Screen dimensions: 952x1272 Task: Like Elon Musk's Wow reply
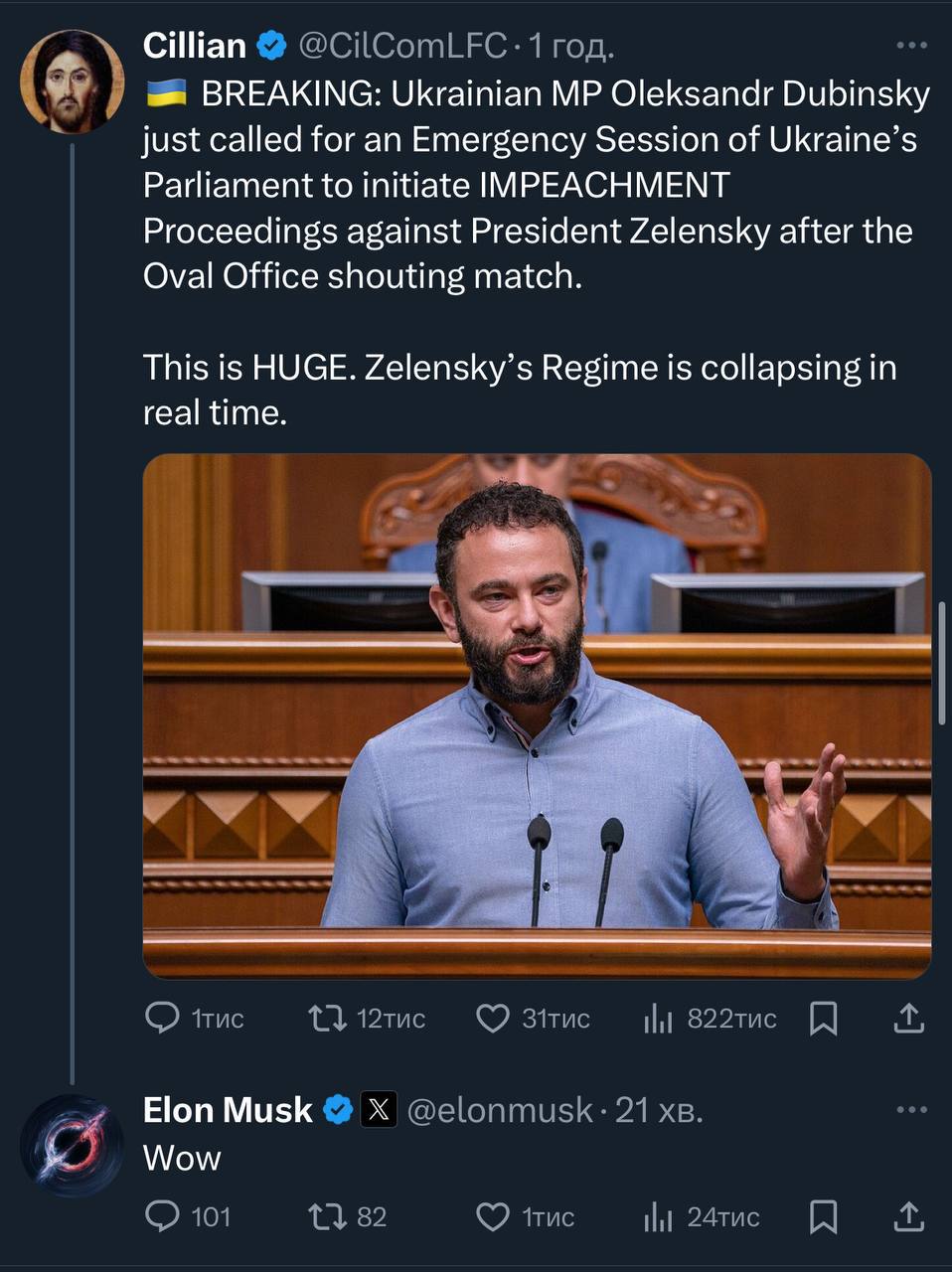[493, 1216]
